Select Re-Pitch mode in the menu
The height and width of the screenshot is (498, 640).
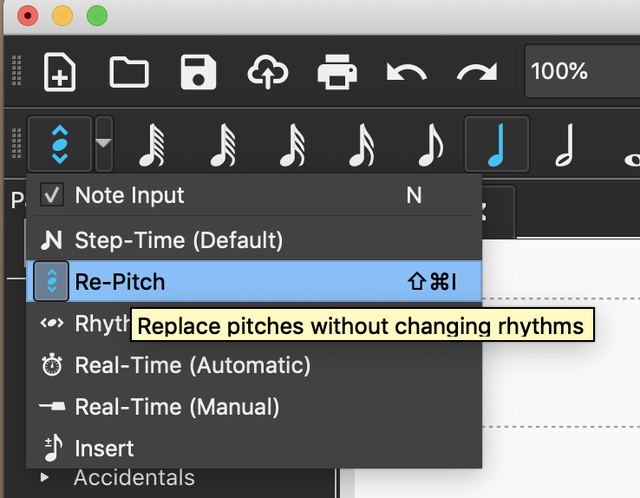(120, 282)
